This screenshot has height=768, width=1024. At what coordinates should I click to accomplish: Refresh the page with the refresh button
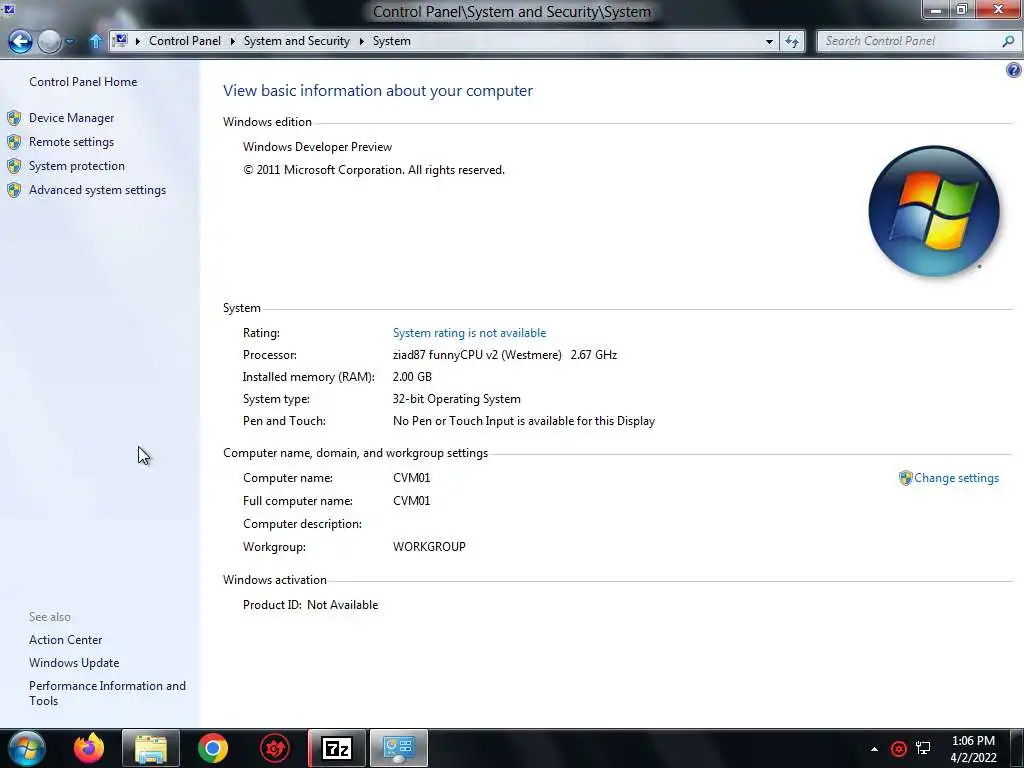pos(792,41)
